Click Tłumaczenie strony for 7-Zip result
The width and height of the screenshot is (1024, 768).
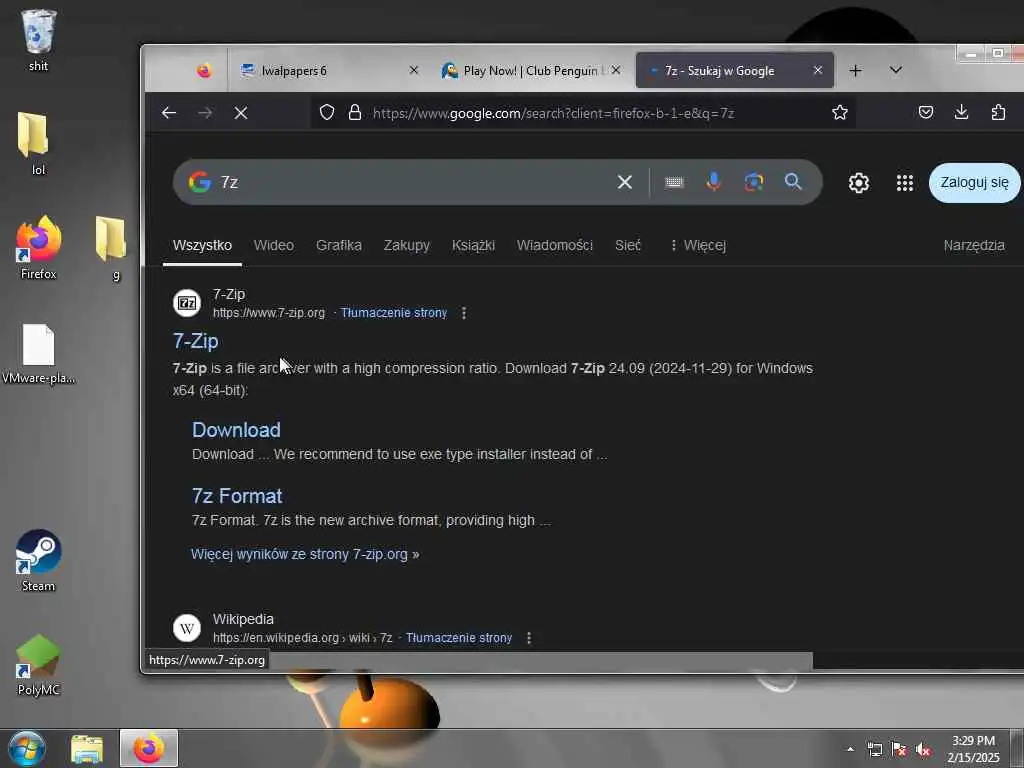pos(394,313)
